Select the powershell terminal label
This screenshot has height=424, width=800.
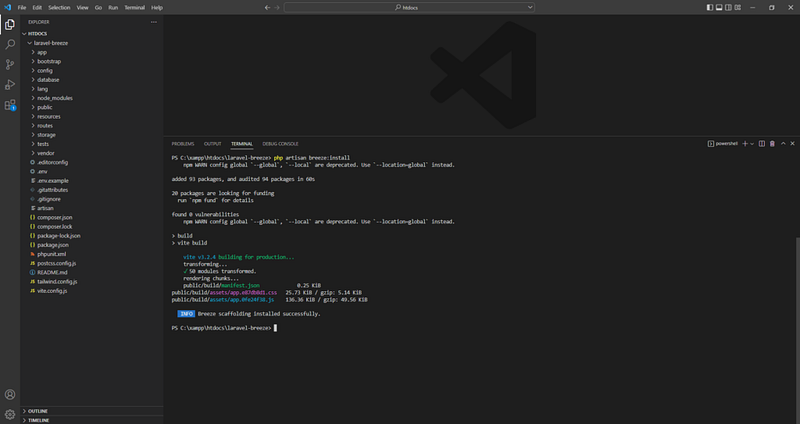(x=723, y=144)
